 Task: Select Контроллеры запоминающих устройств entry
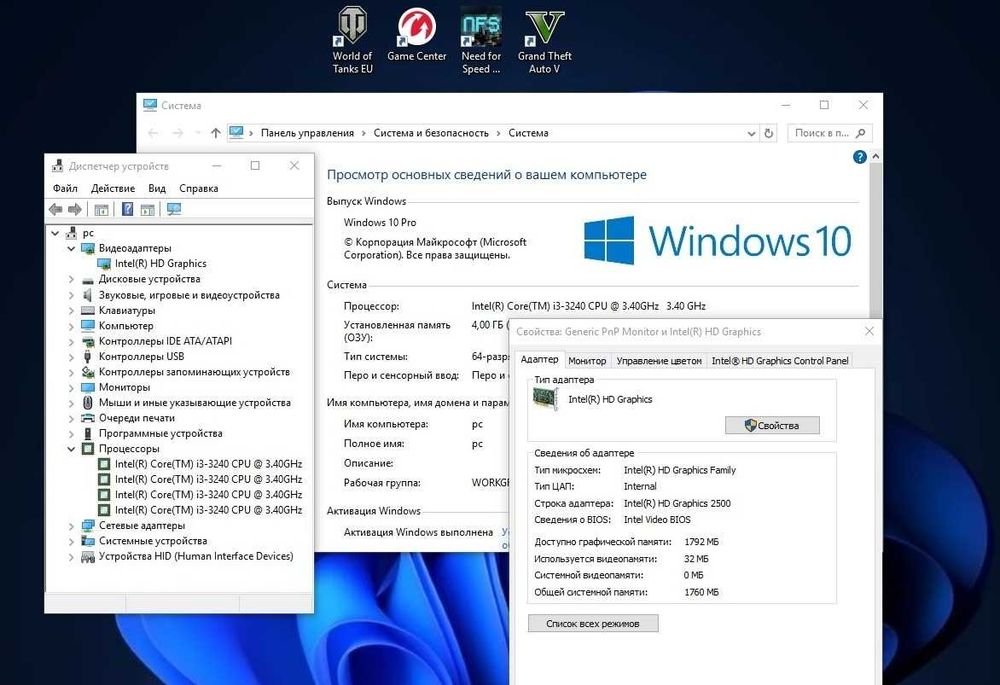[x=194, y=372]
